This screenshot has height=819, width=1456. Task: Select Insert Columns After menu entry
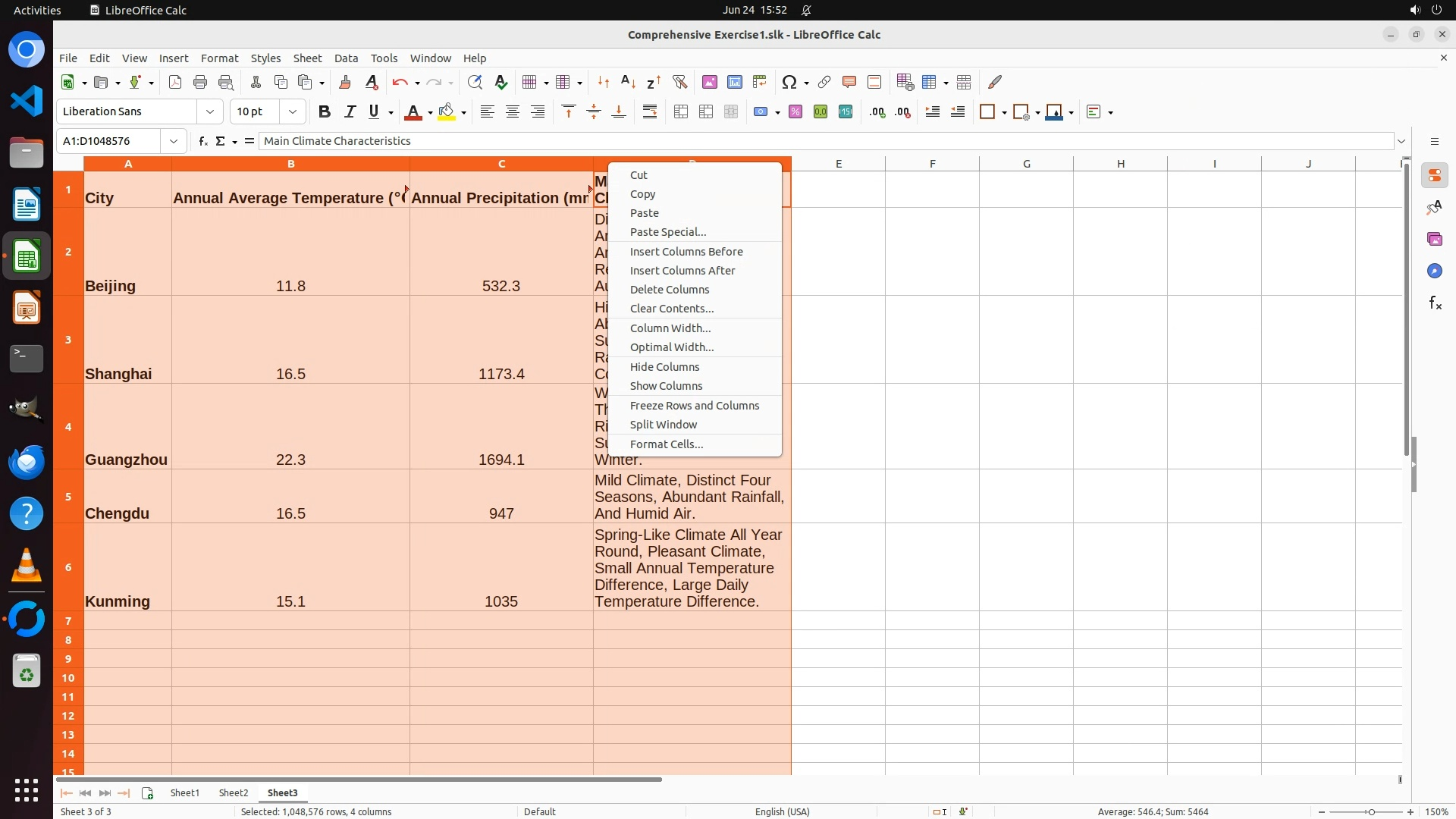coord(682,271)
